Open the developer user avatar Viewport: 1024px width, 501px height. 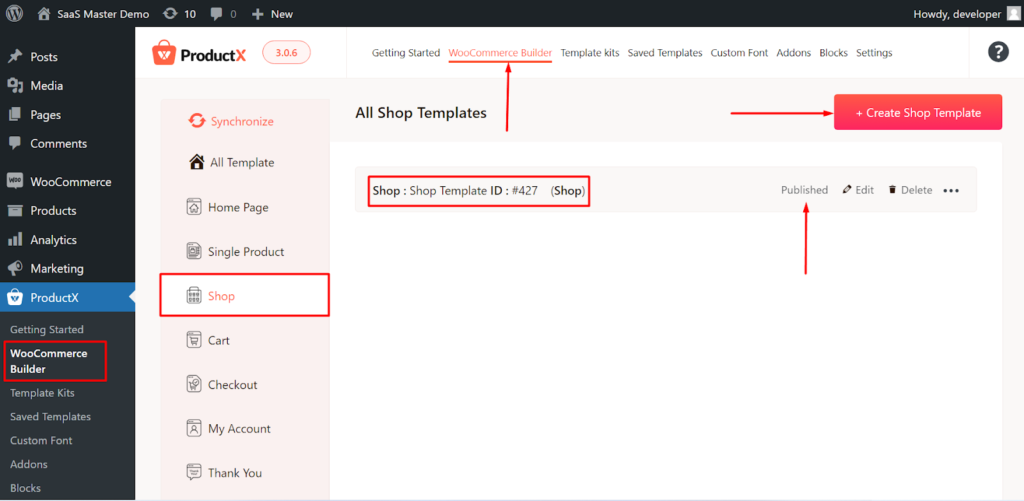coord(1013,14)
